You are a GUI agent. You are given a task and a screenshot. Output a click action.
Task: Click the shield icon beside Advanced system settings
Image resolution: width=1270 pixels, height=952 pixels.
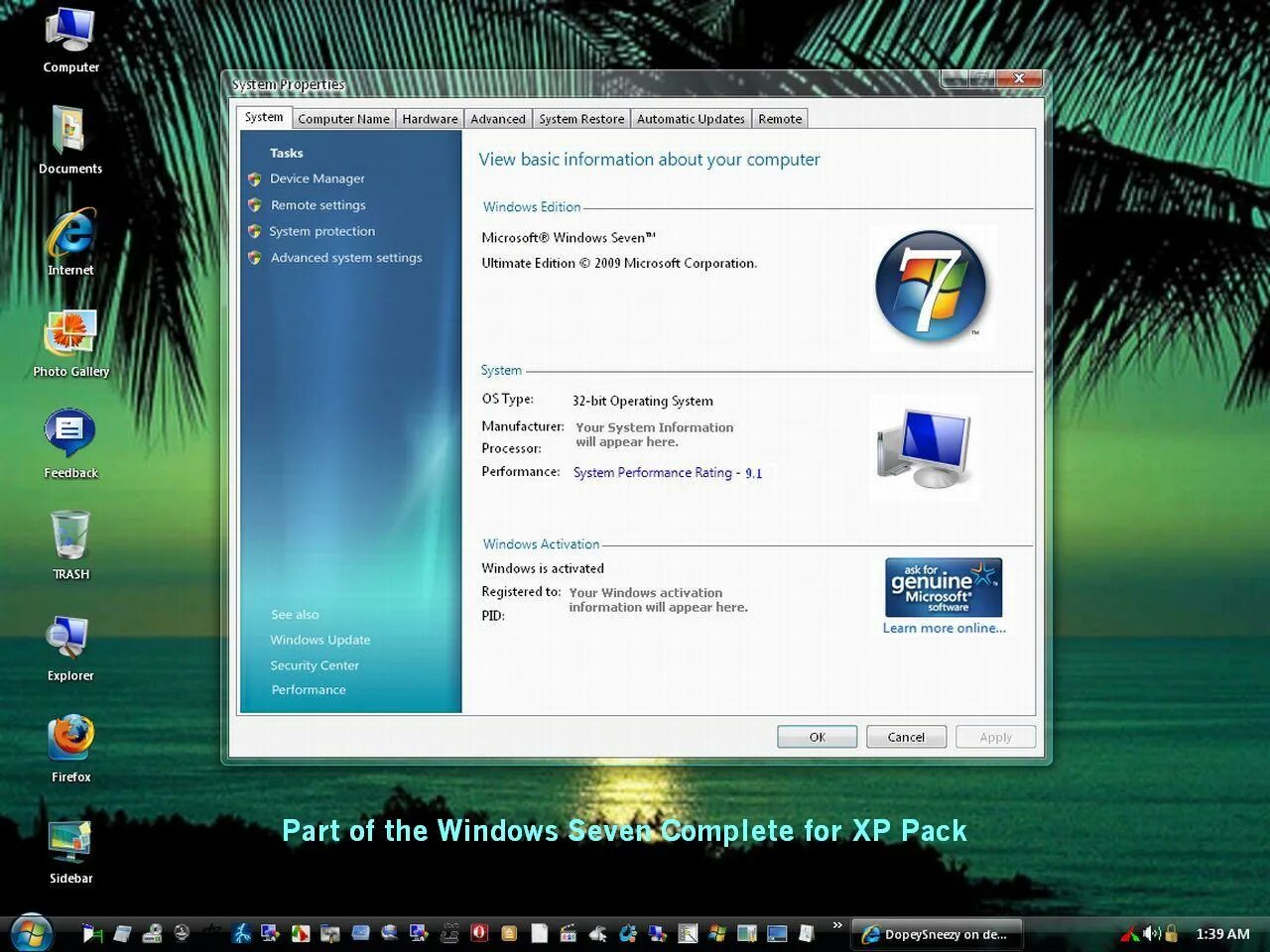[x=255, y=258]
